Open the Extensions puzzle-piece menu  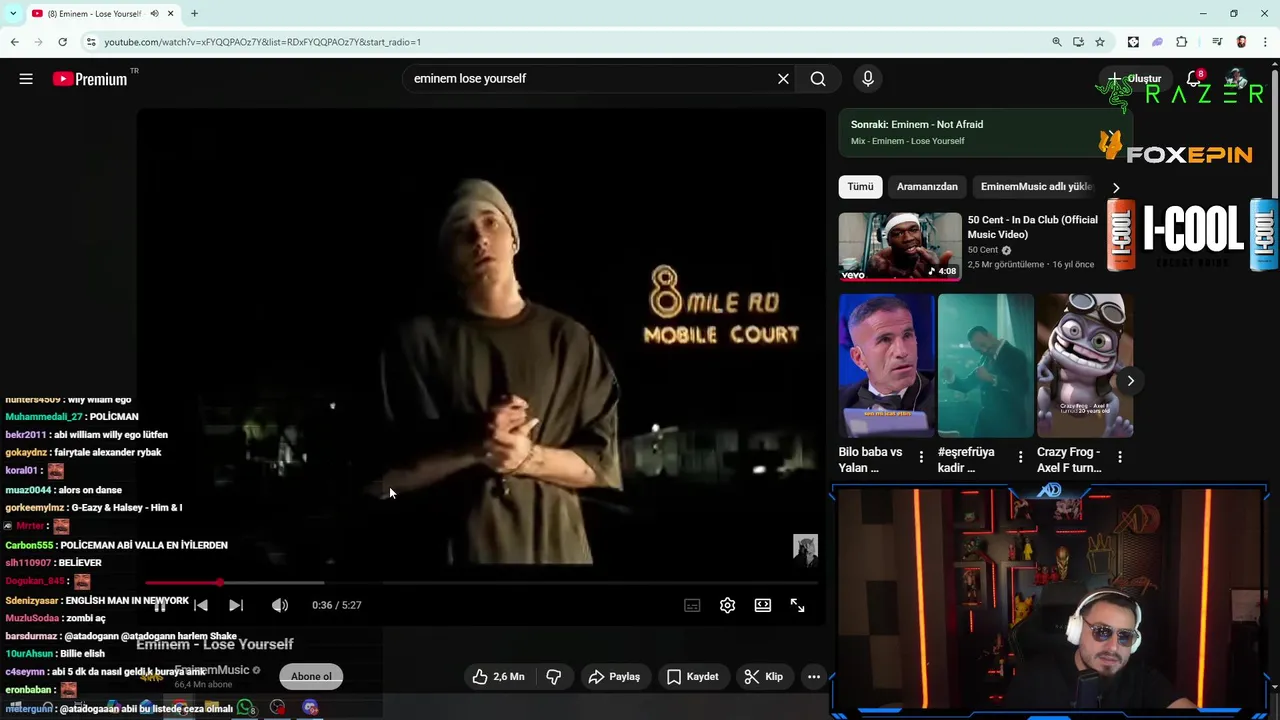point(1181,42)
